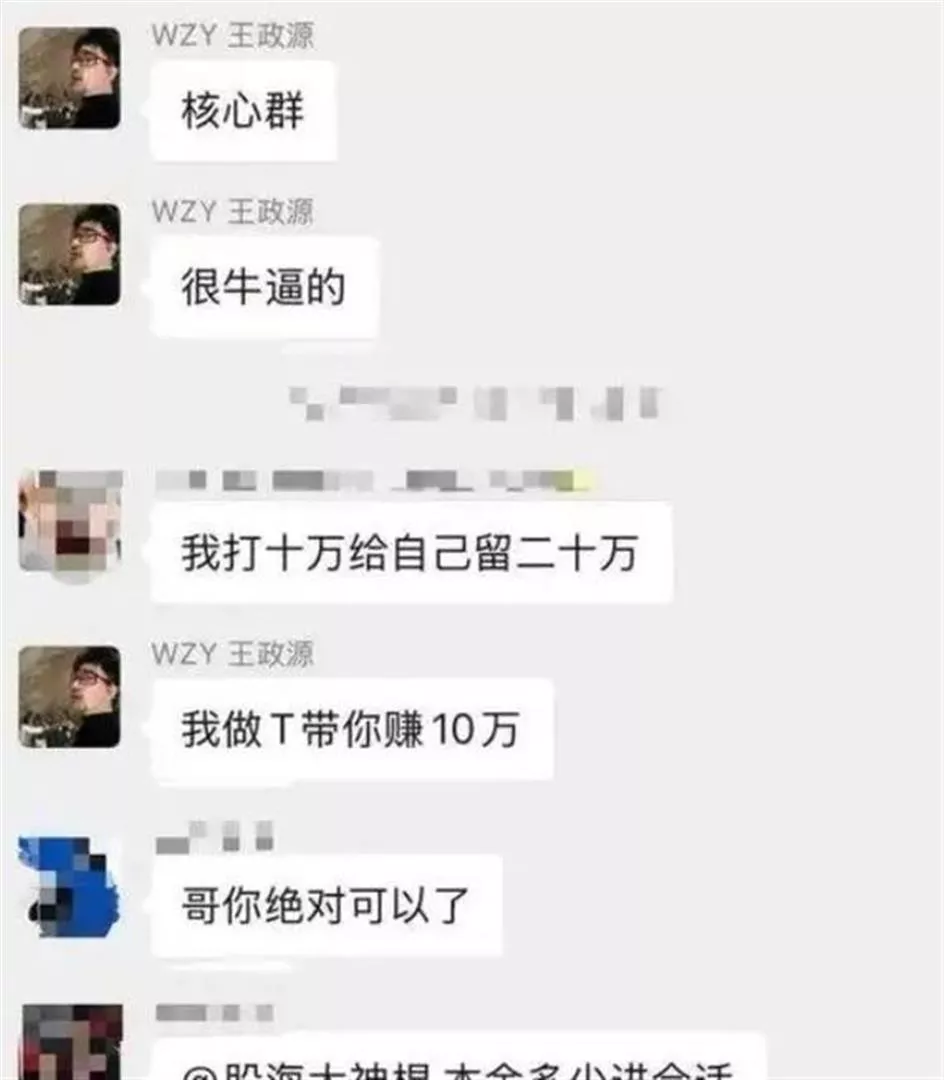944x1080 pixels.
Task: Click empty chat area right of 核心群 bubble
Action: (x=620, y=111)
